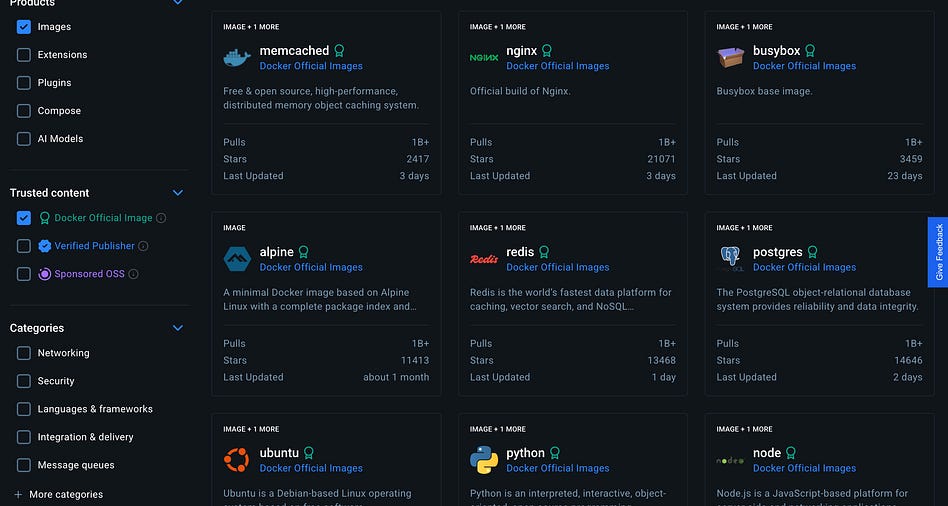Click the Verified Publisher filter label
Image resolution: width=948 pixels, height=506 pixels.
(94, 246)
